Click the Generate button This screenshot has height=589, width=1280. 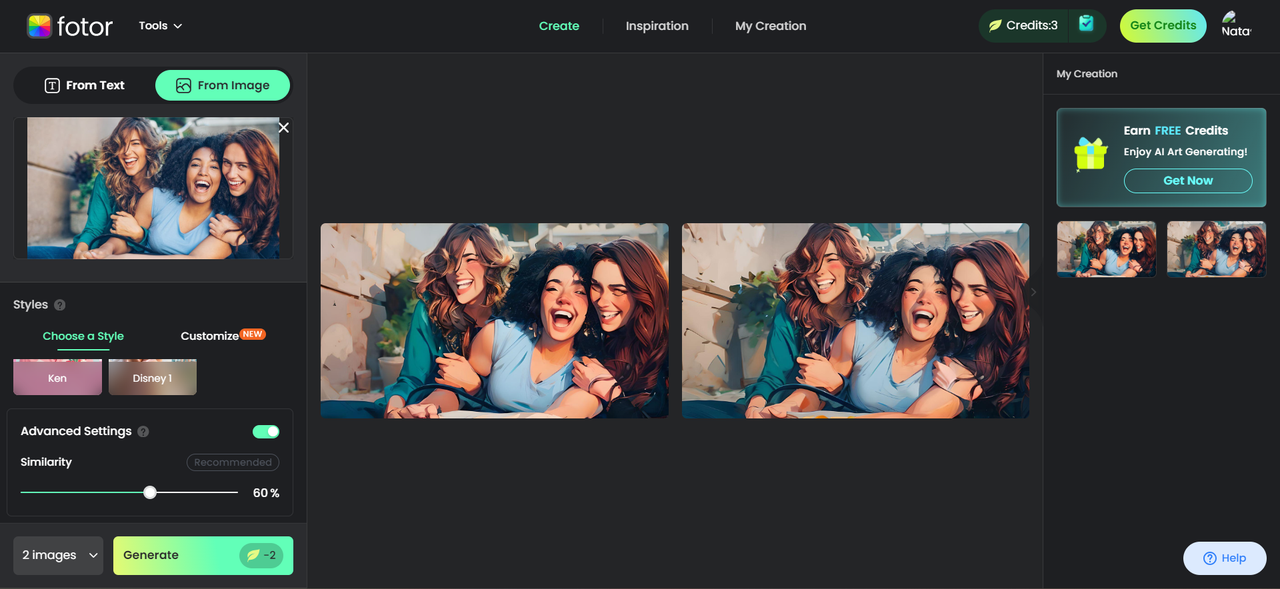pyautogui.click(x=203, y=555)
